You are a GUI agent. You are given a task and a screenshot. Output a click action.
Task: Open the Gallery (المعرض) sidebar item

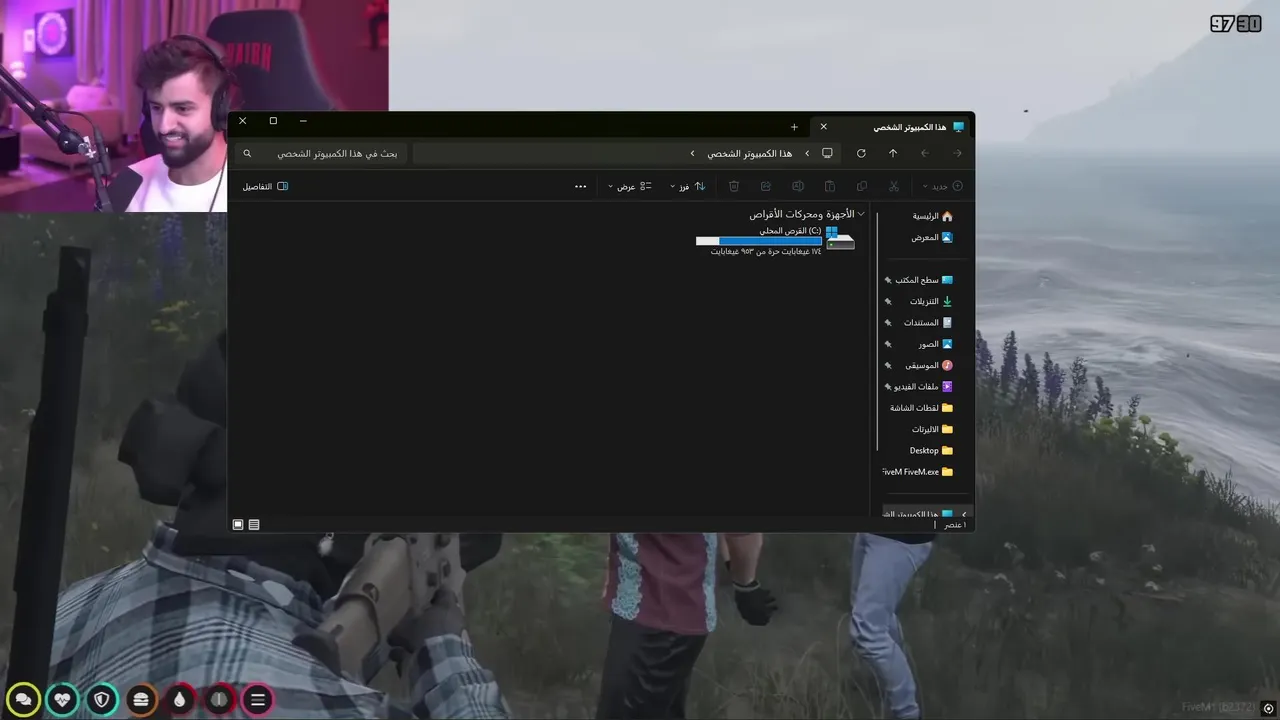[931, 238]
